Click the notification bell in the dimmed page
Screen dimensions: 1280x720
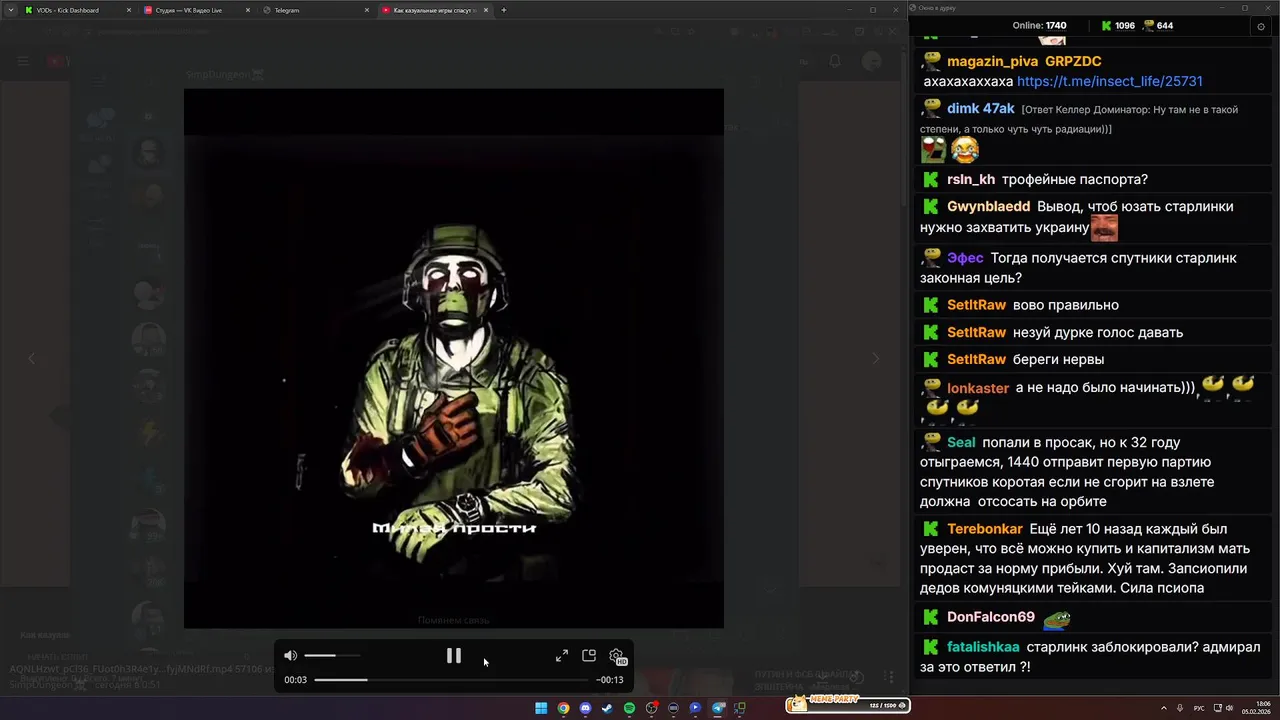tap(835, 62)
